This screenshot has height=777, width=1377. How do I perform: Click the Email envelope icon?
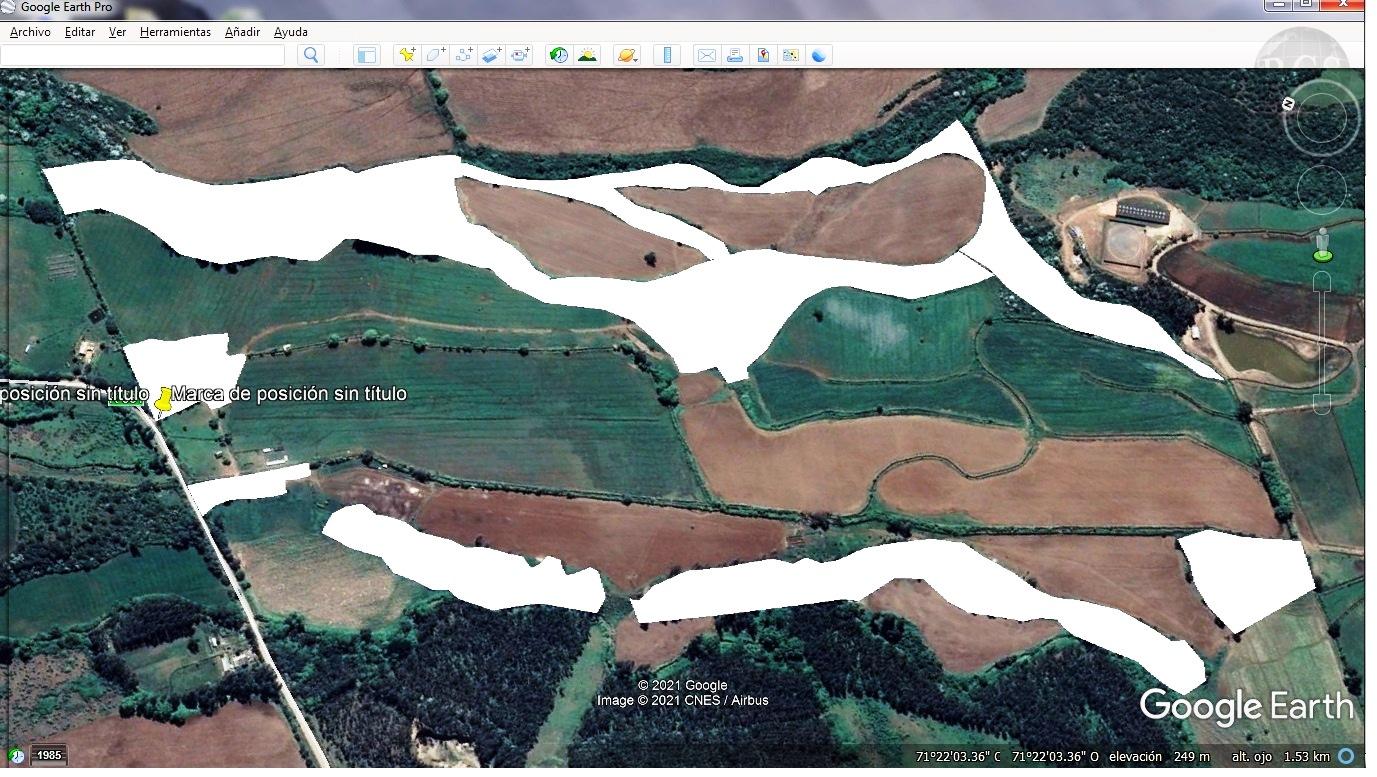706,55
